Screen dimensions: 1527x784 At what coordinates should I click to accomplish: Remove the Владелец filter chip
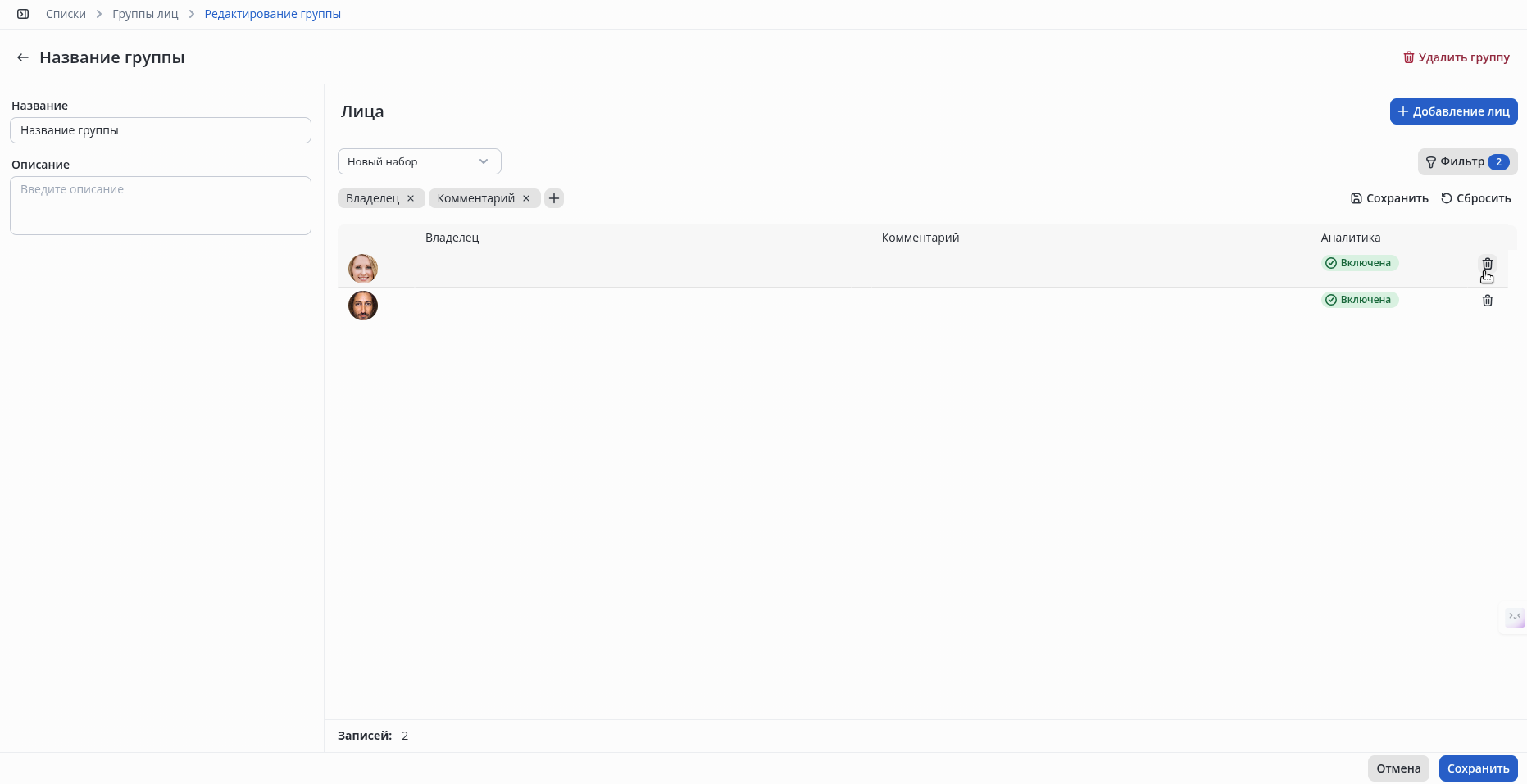[x=411, y=198]
